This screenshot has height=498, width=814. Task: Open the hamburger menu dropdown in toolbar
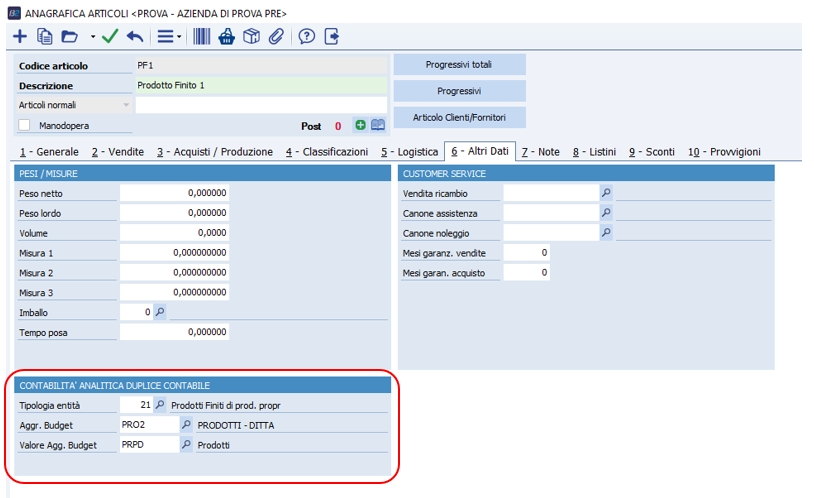(x=169, y=36)
